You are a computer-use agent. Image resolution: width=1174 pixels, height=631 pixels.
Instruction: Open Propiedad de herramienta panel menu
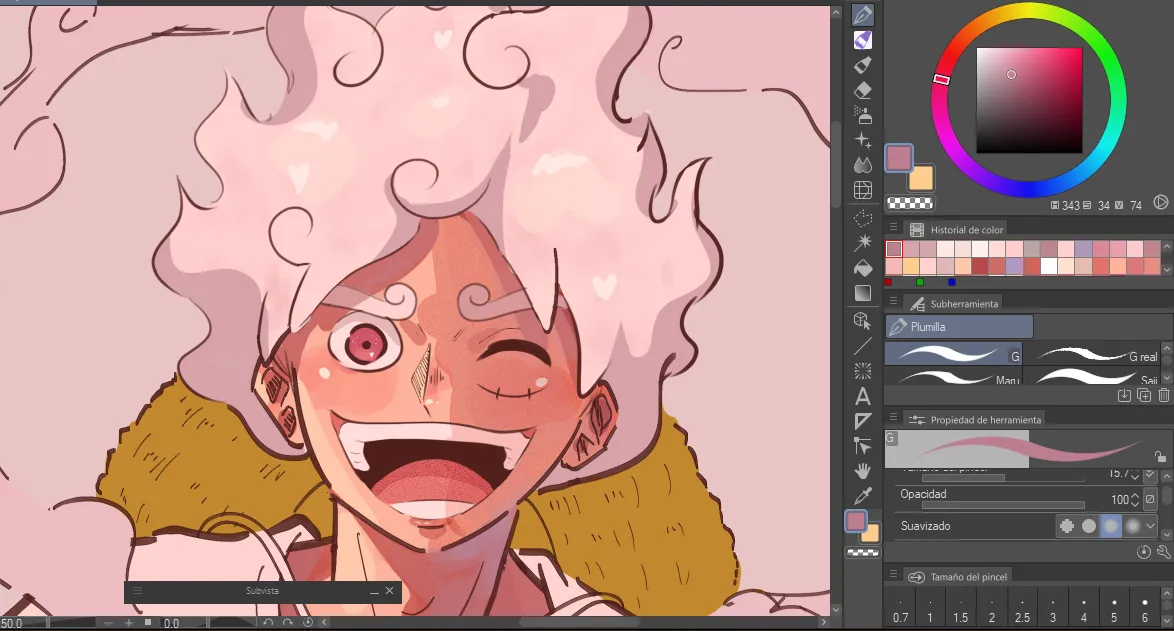(x=892, y=418)
